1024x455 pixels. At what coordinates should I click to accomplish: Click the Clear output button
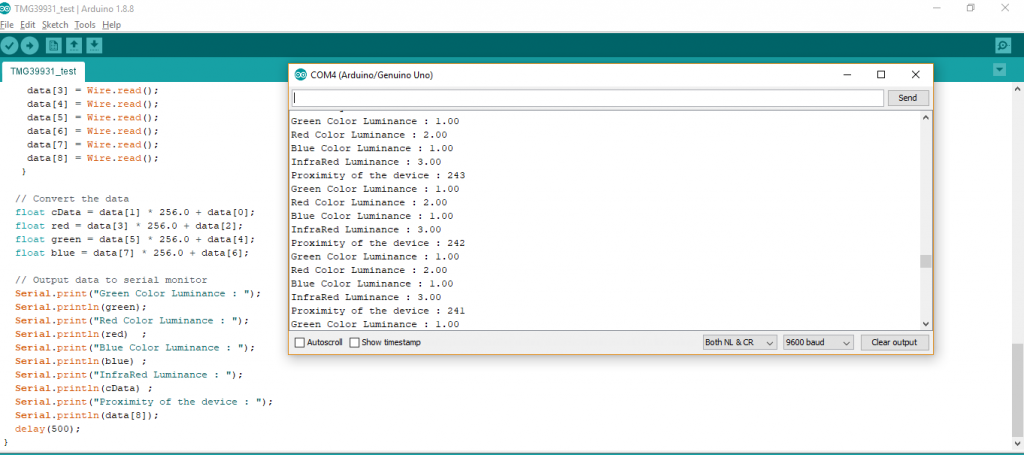[x=895, y=342]
